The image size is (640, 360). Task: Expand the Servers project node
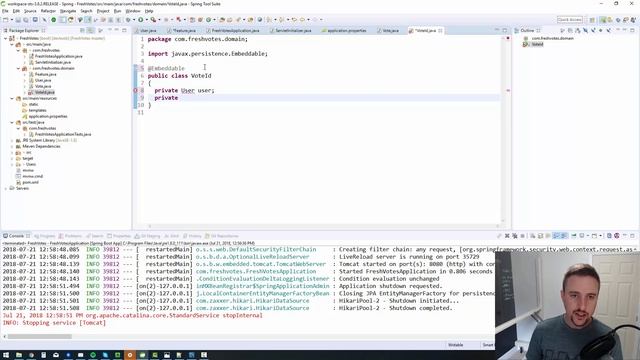tap(6, 189)
